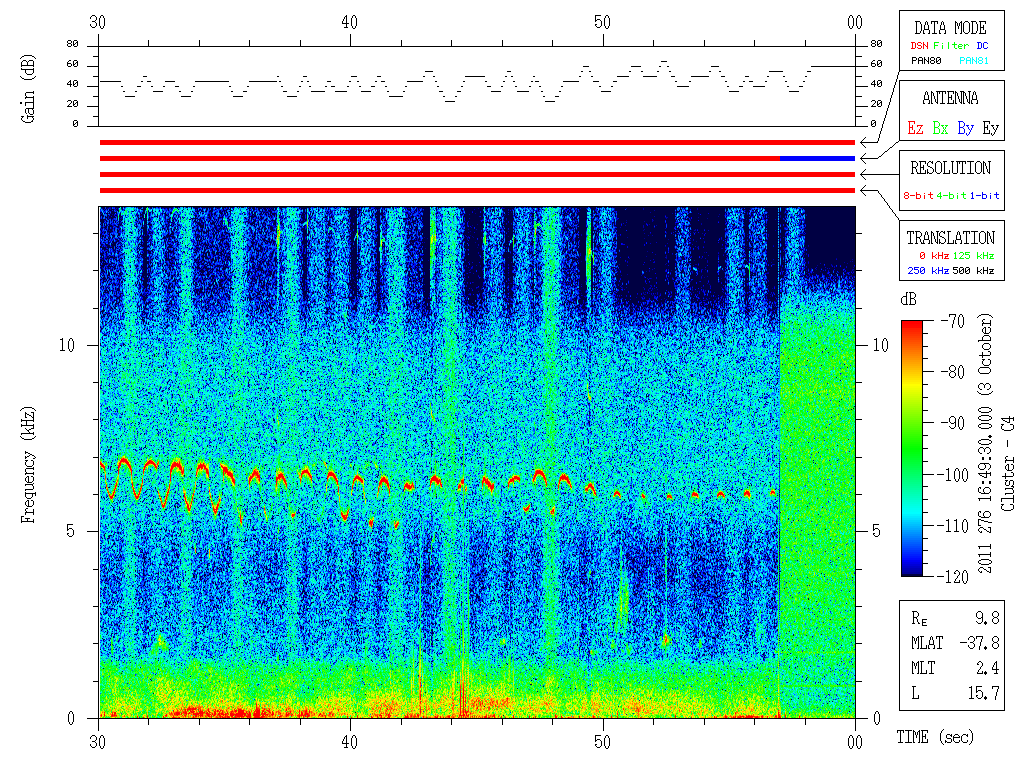The image size is (1024, 768).
Task: Click the rainbow dB color scale bar
Action: pyautogui.click(x=912, y=448)
